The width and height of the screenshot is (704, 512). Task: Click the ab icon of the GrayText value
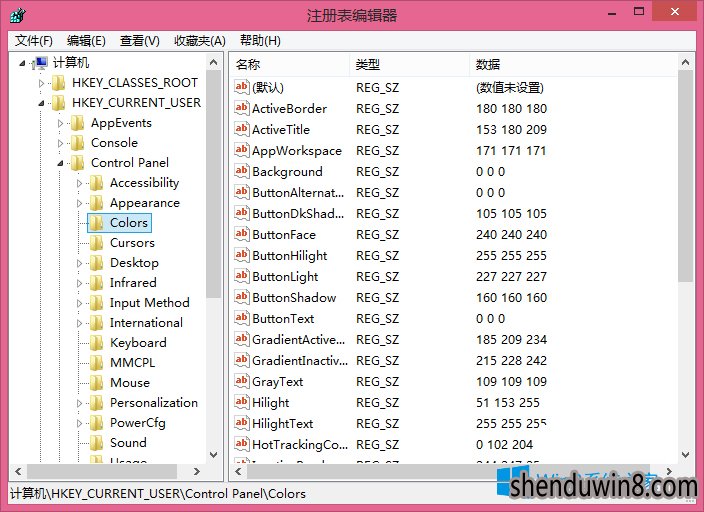242,381
